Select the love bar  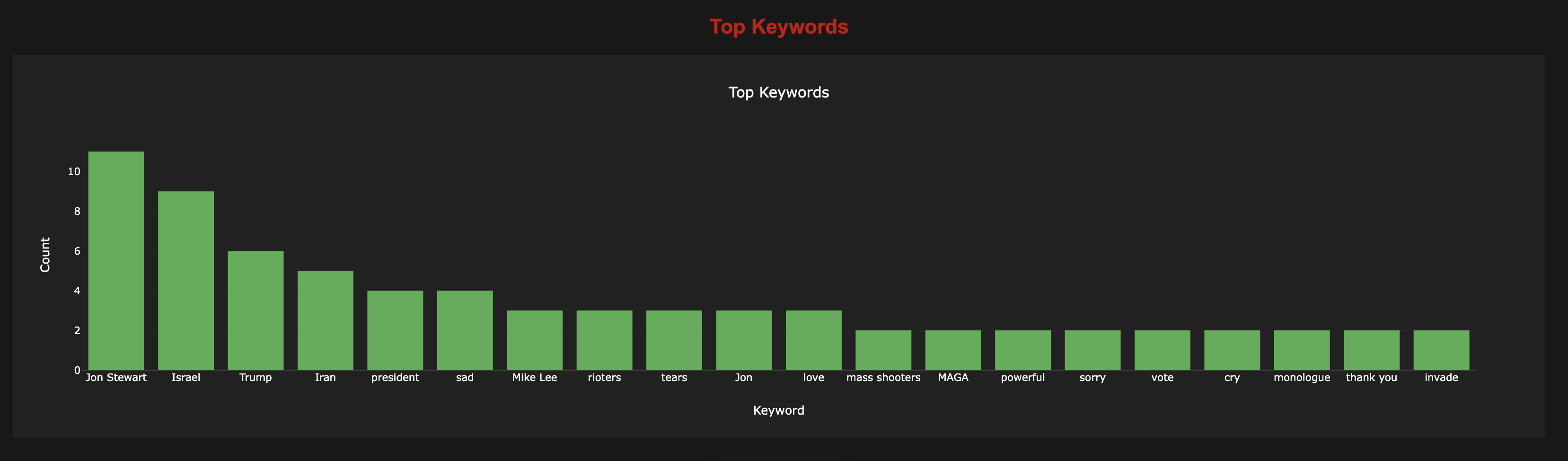814,340
